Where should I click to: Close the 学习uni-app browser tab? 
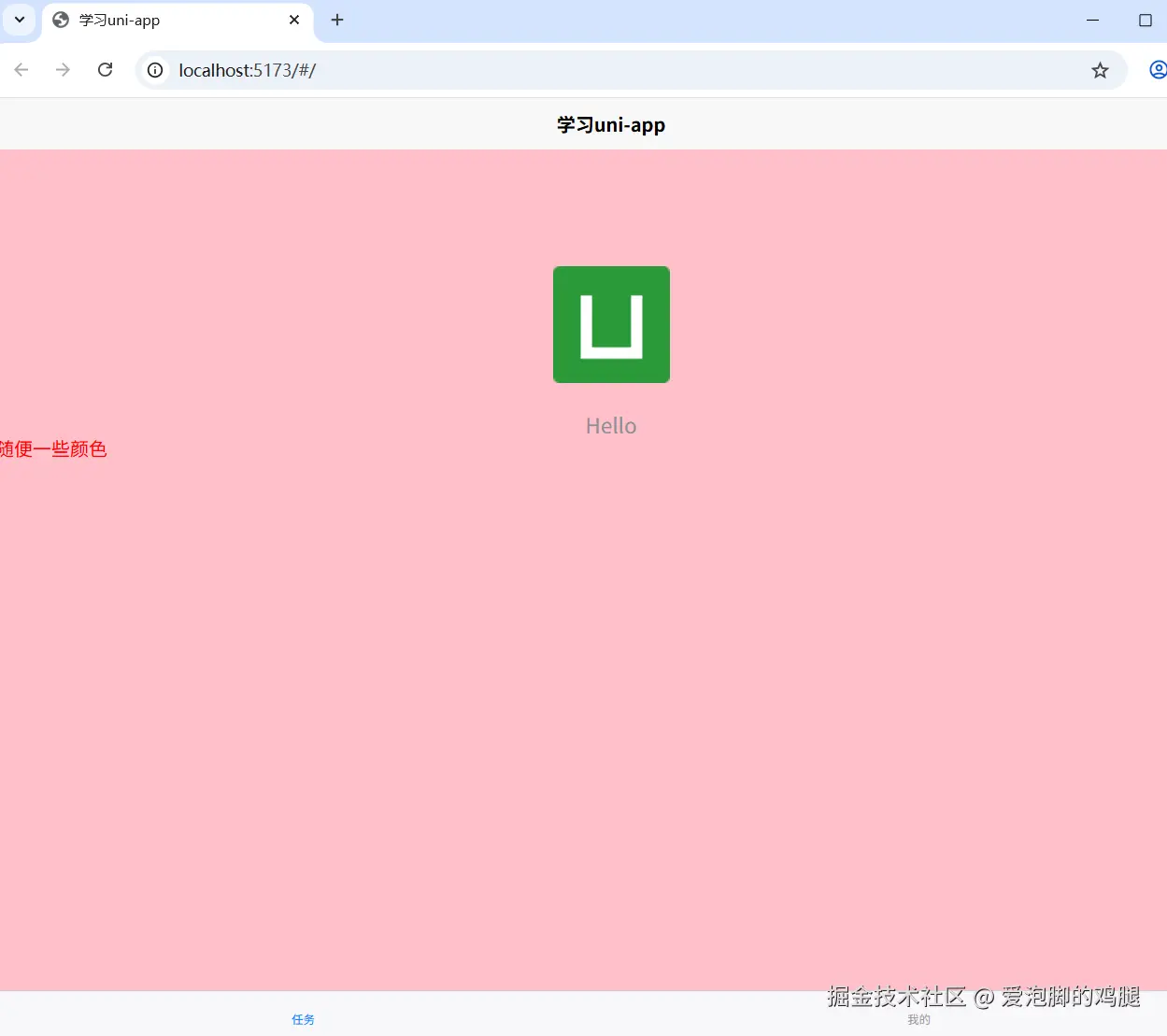[294, 20]
